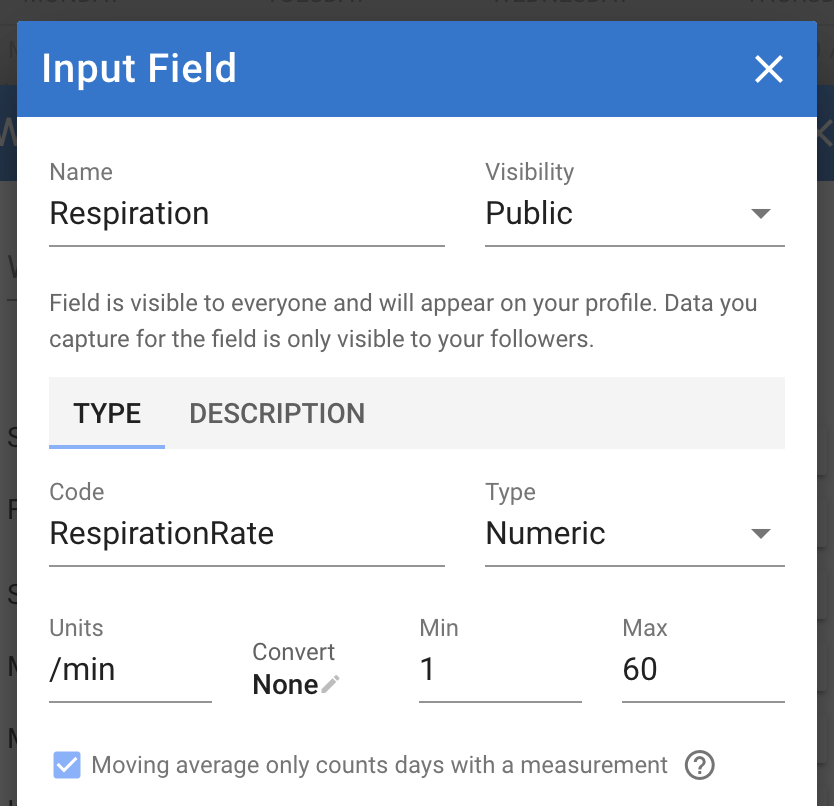Click the Convert None value text

pyautogui.click(x=285, y=684)
